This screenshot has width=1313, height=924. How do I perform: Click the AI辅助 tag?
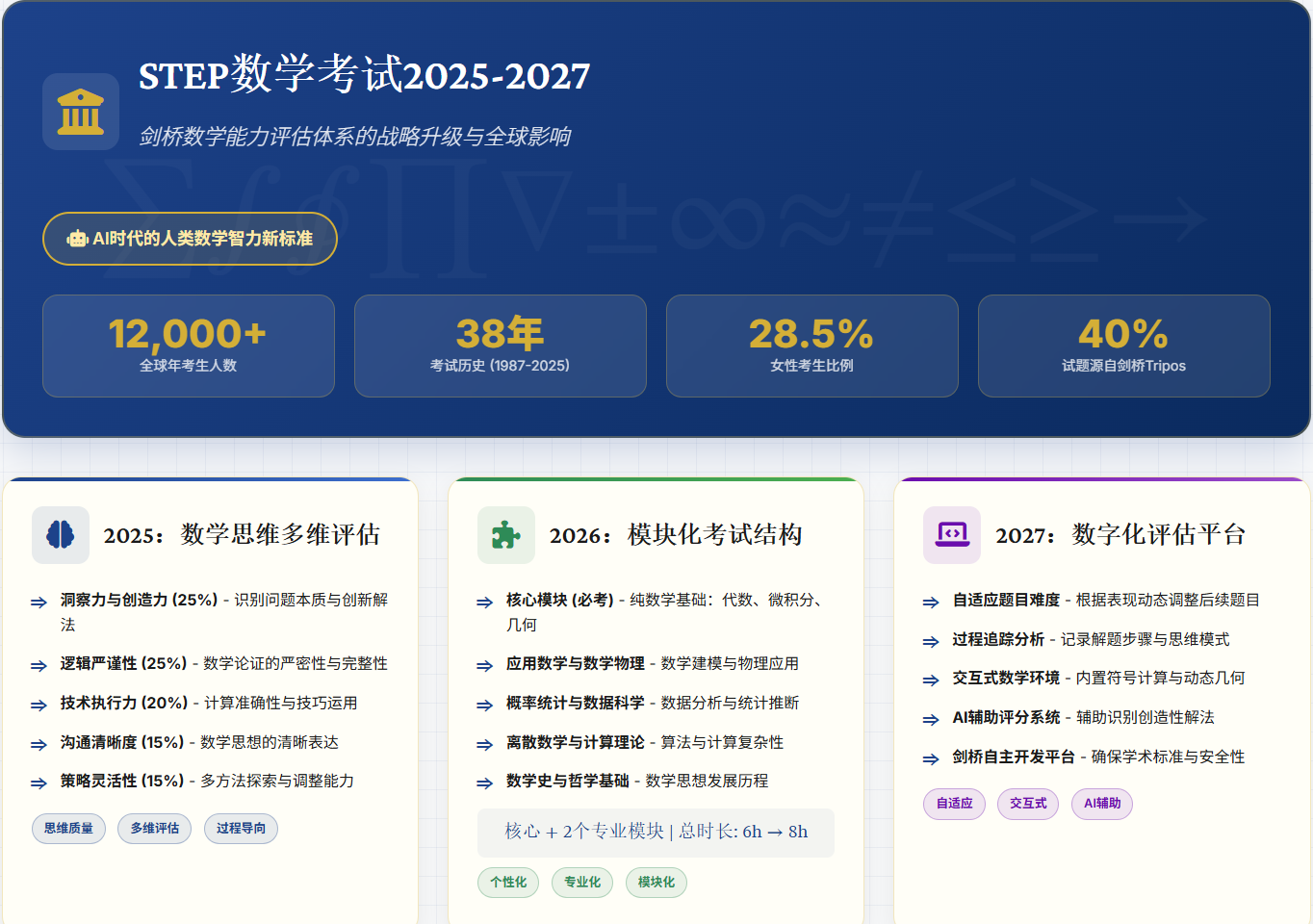click(x=1102, y=804)
